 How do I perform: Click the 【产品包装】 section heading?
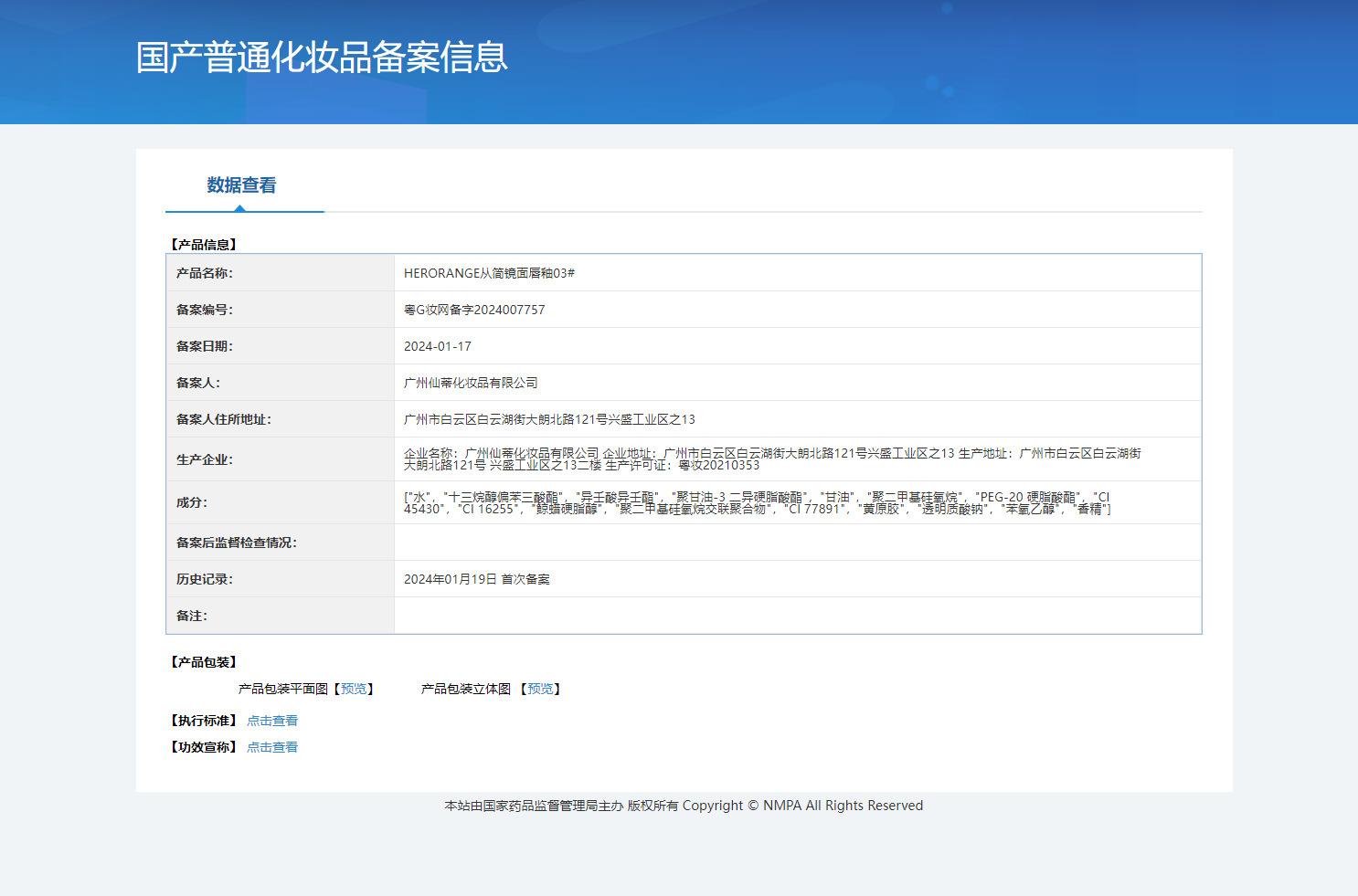[204, 662]
